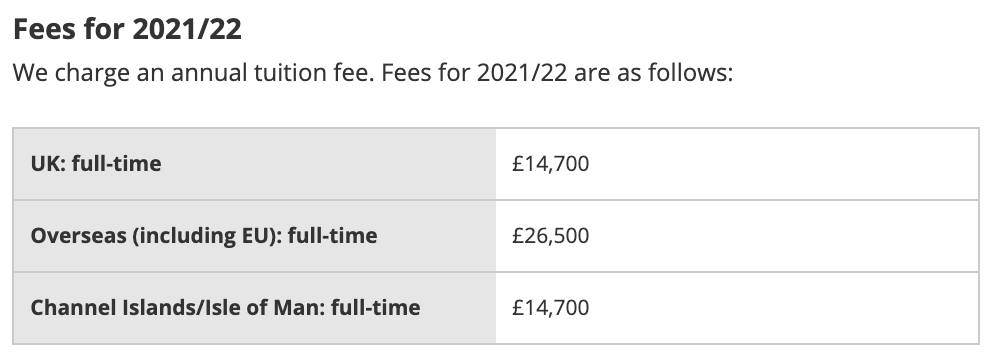This screenshot has width=996, height=364.
Task: Click 'are as follows:' text in intro
Action: coord(654,73)
